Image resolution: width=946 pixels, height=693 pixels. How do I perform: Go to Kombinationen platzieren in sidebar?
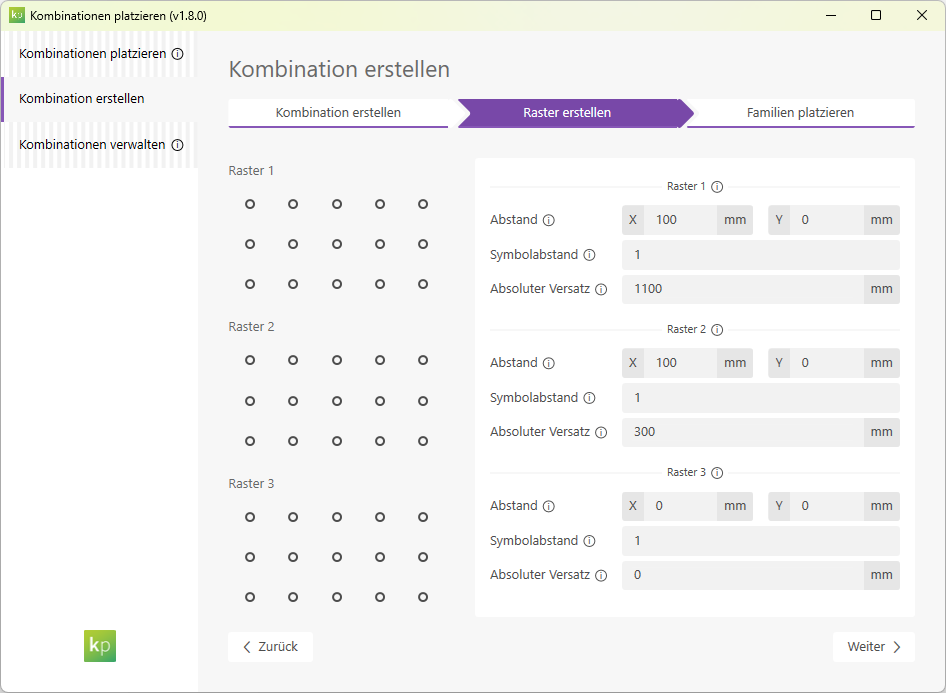[x=92, y=54]
